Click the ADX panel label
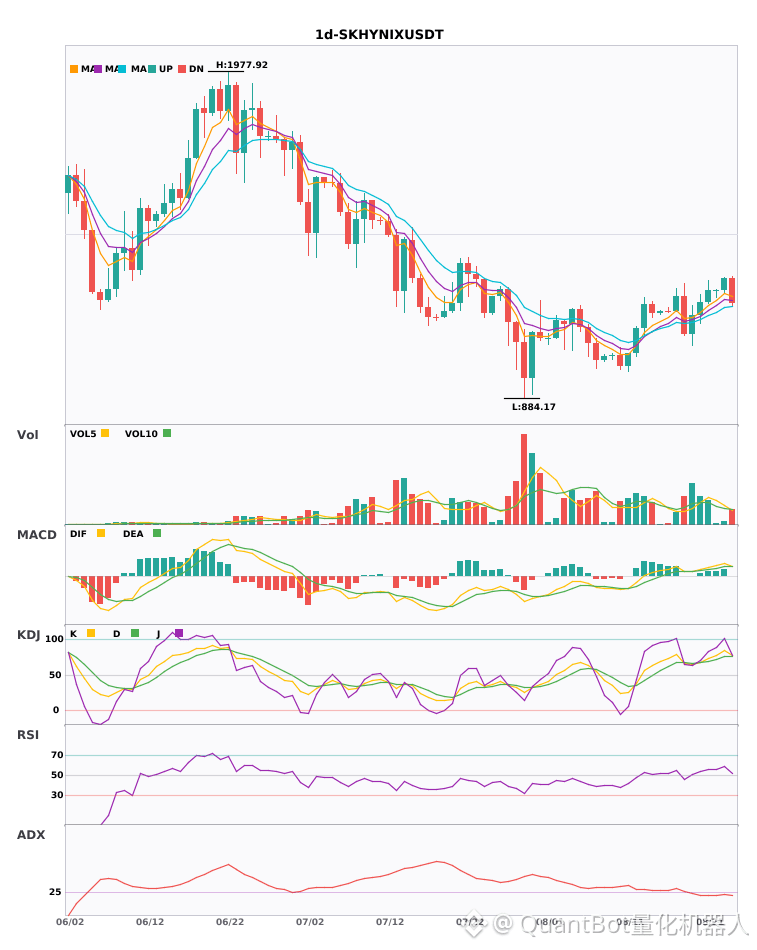757x950 pixels. coord(31,835)
